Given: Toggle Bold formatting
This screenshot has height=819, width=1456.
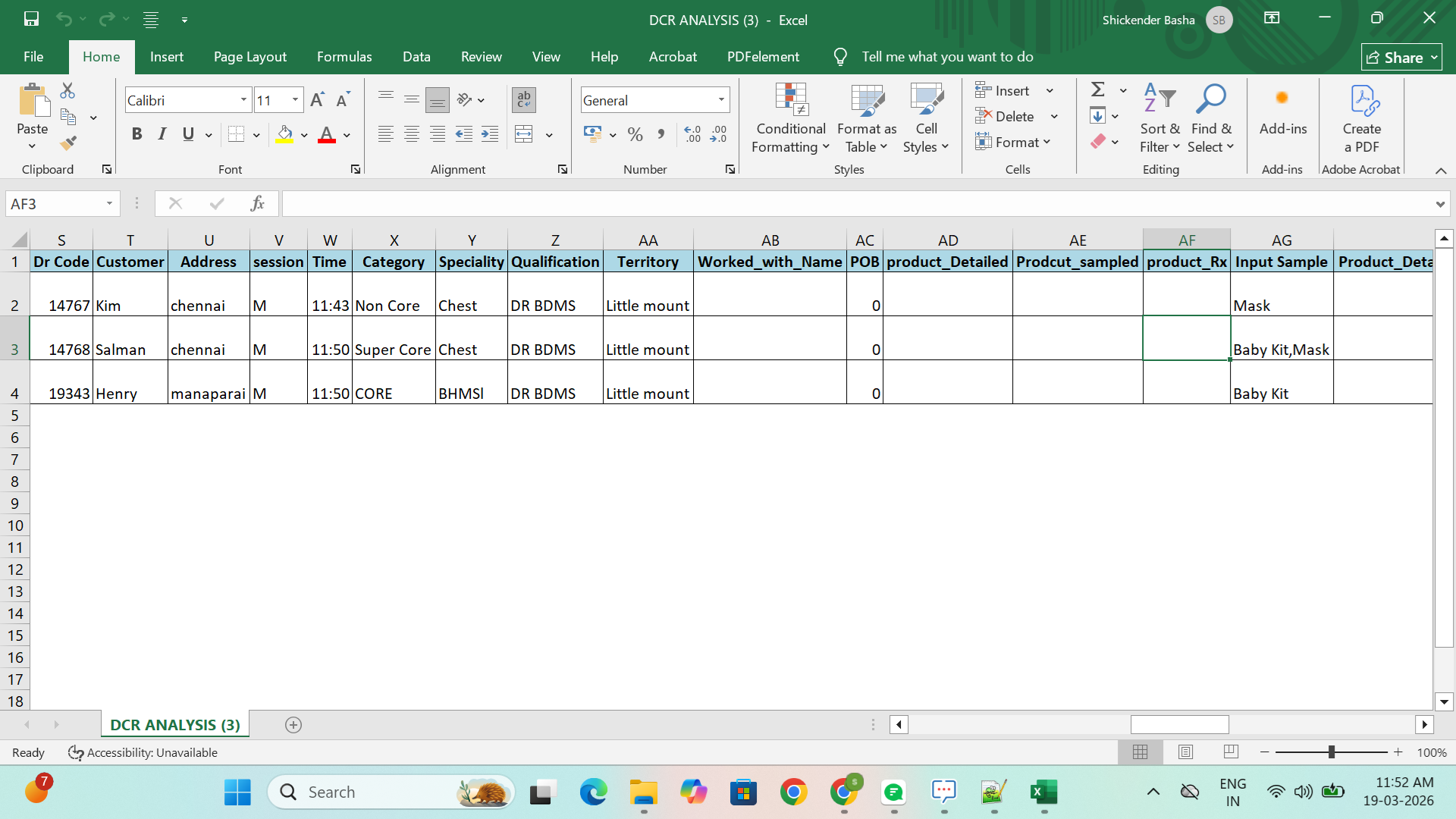Looking at the screenshot, I should coord(136,134).
